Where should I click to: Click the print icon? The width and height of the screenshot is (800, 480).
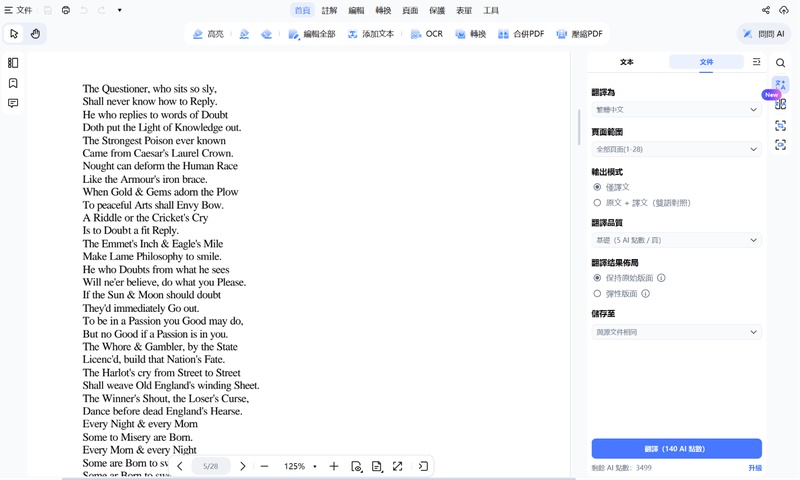[x=66, y=10]
